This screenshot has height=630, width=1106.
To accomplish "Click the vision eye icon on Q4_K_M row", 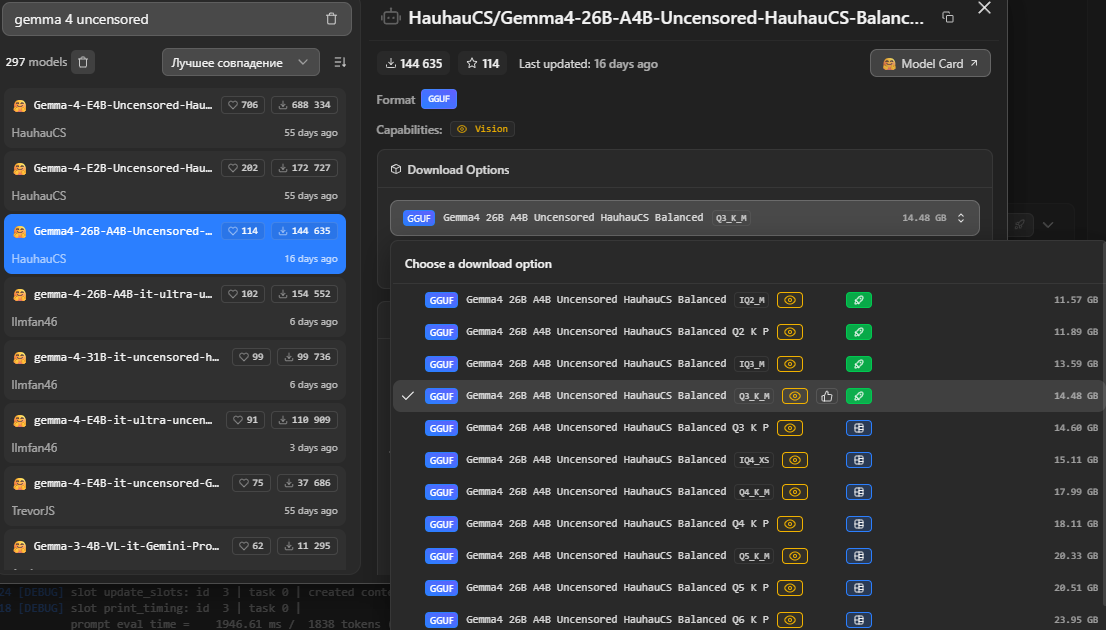I will 794,492.
